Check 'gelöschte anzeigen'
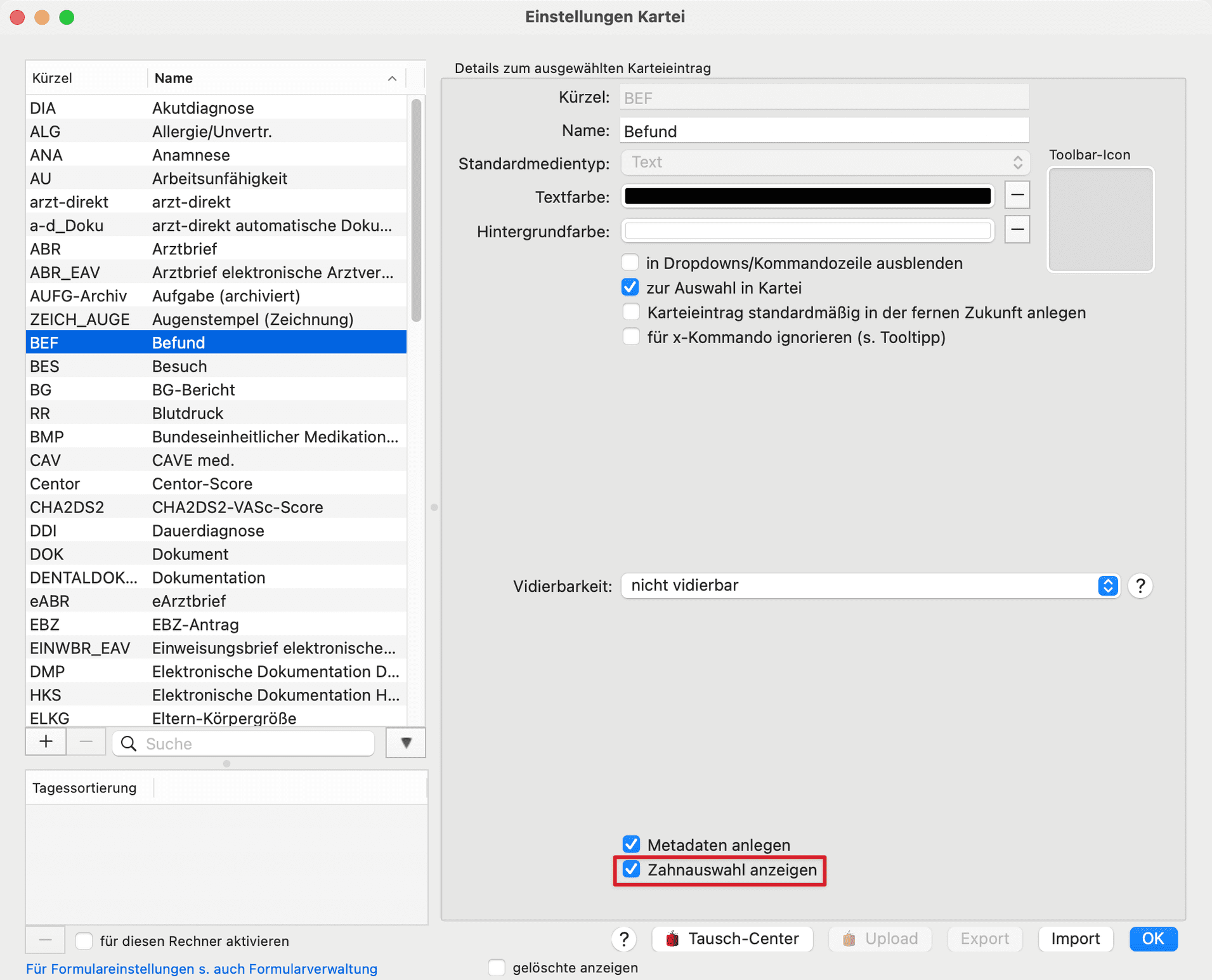Image resolution: width=1212 pixels, height=980 pixels. tap(497, 967)
